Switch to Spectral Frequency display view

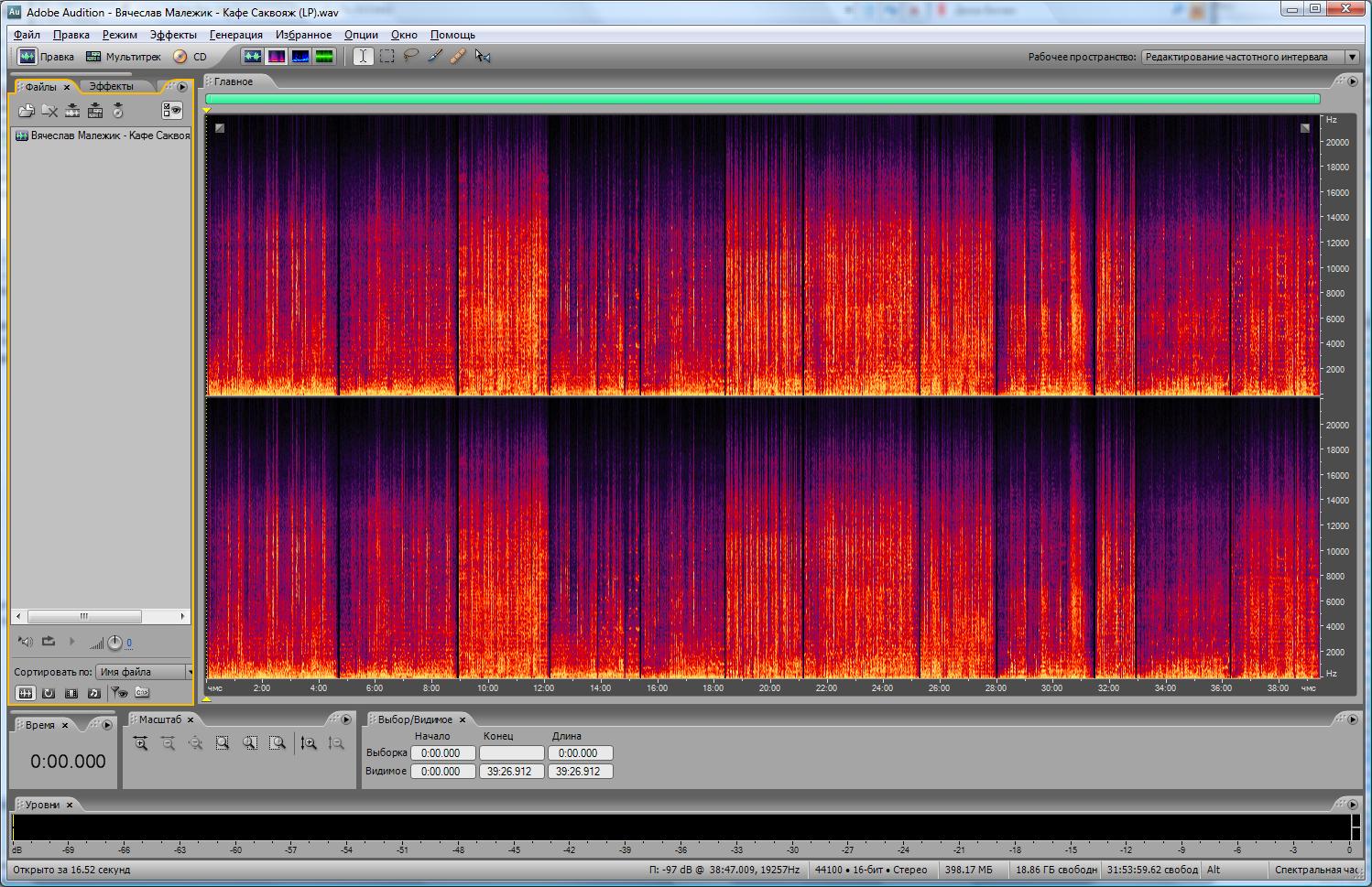pos(277,56)
